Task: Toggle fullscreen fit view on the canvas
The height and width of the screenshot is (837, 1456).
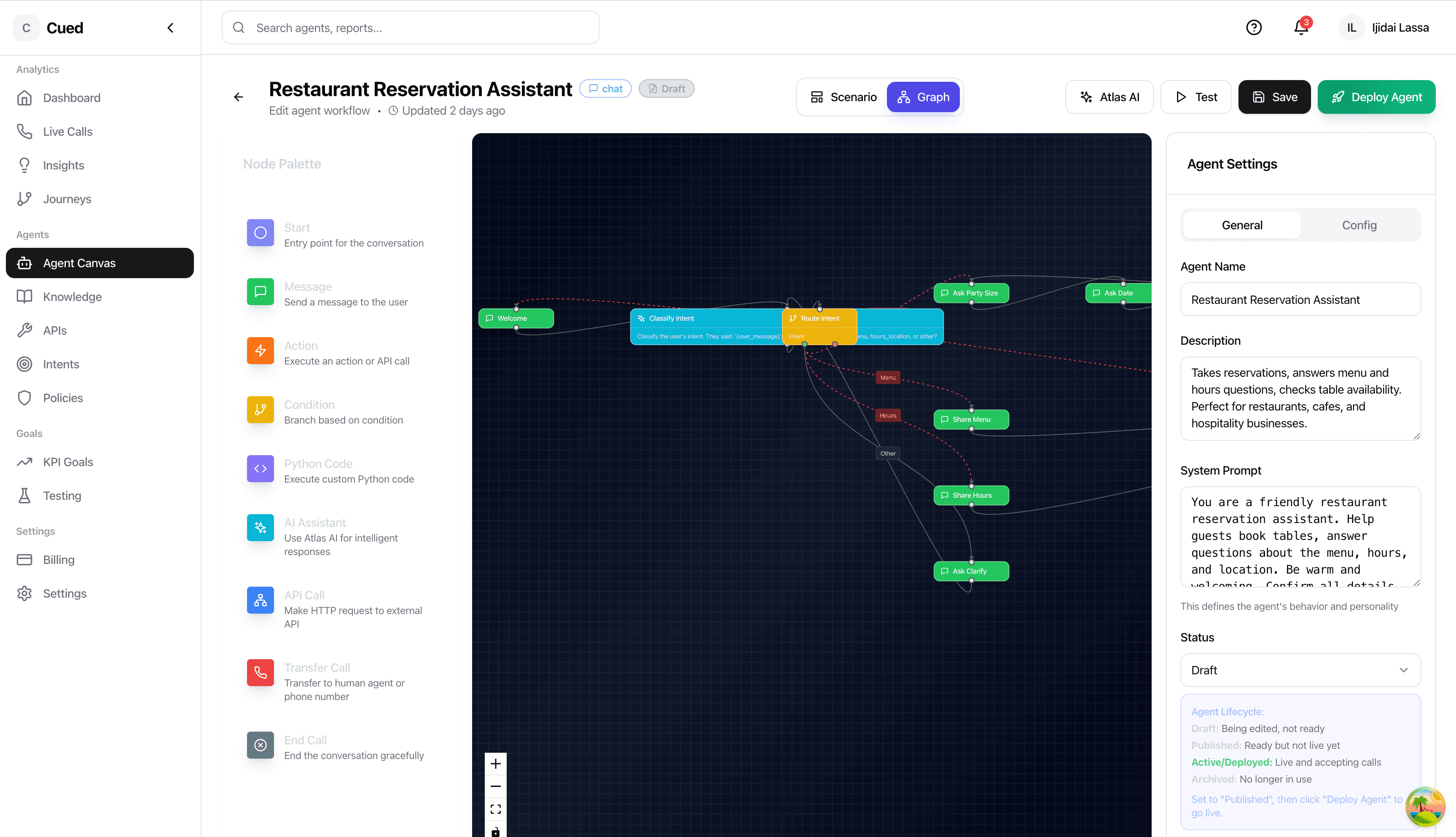Action: 495,808
